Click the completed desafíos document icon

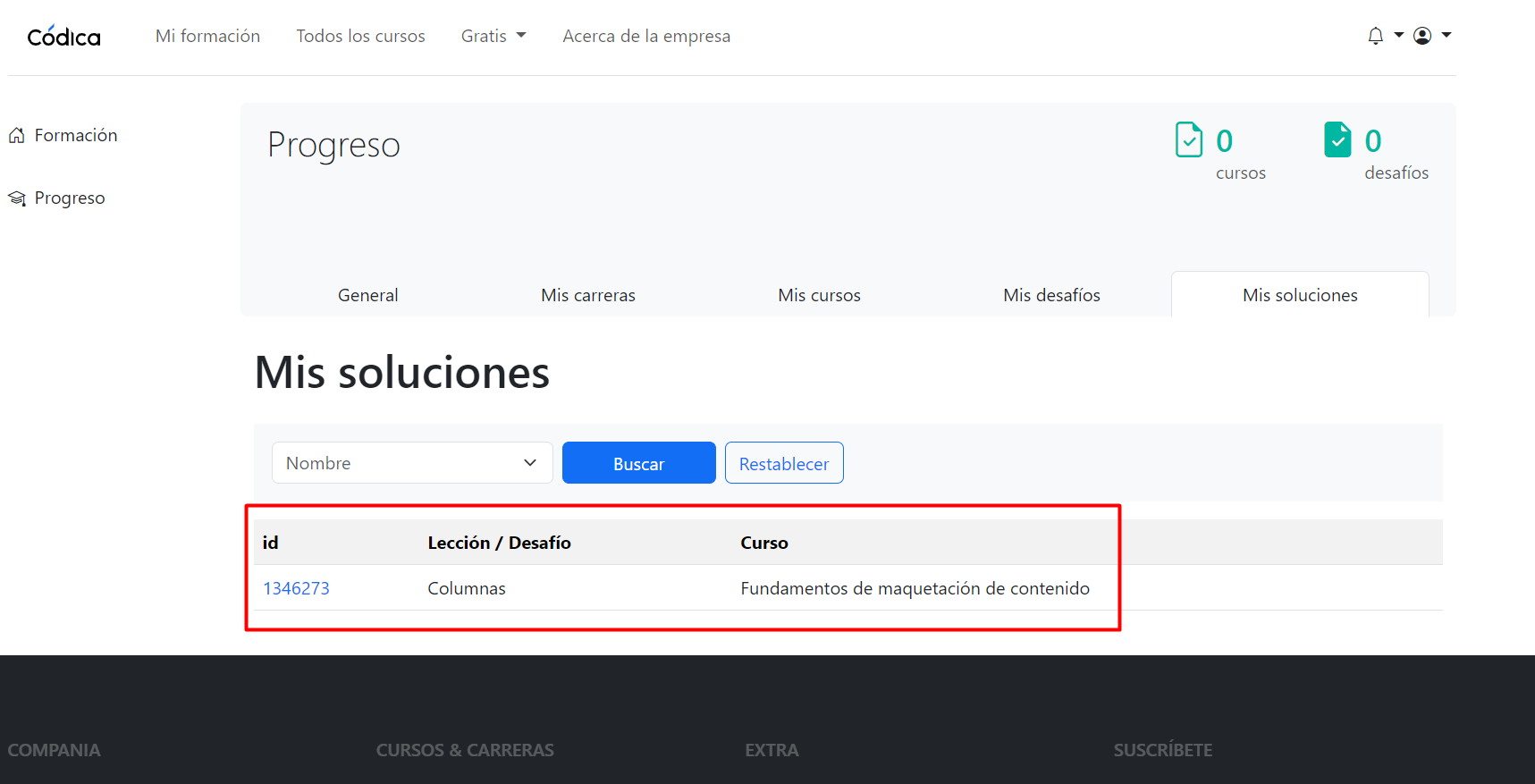click(x=1337, y=139)
